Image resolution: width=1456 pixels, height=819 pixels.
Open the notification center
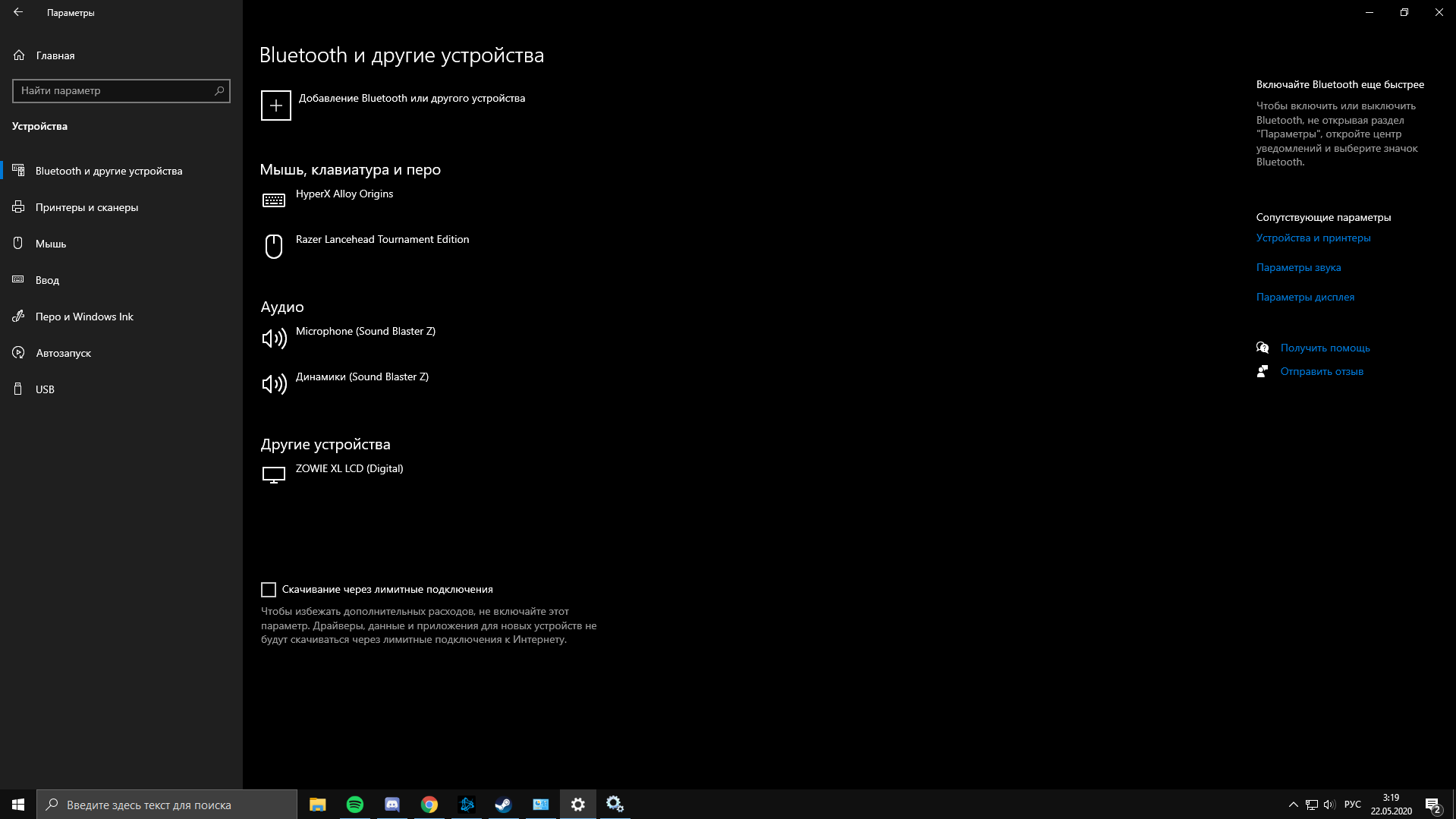point(1432,805)
